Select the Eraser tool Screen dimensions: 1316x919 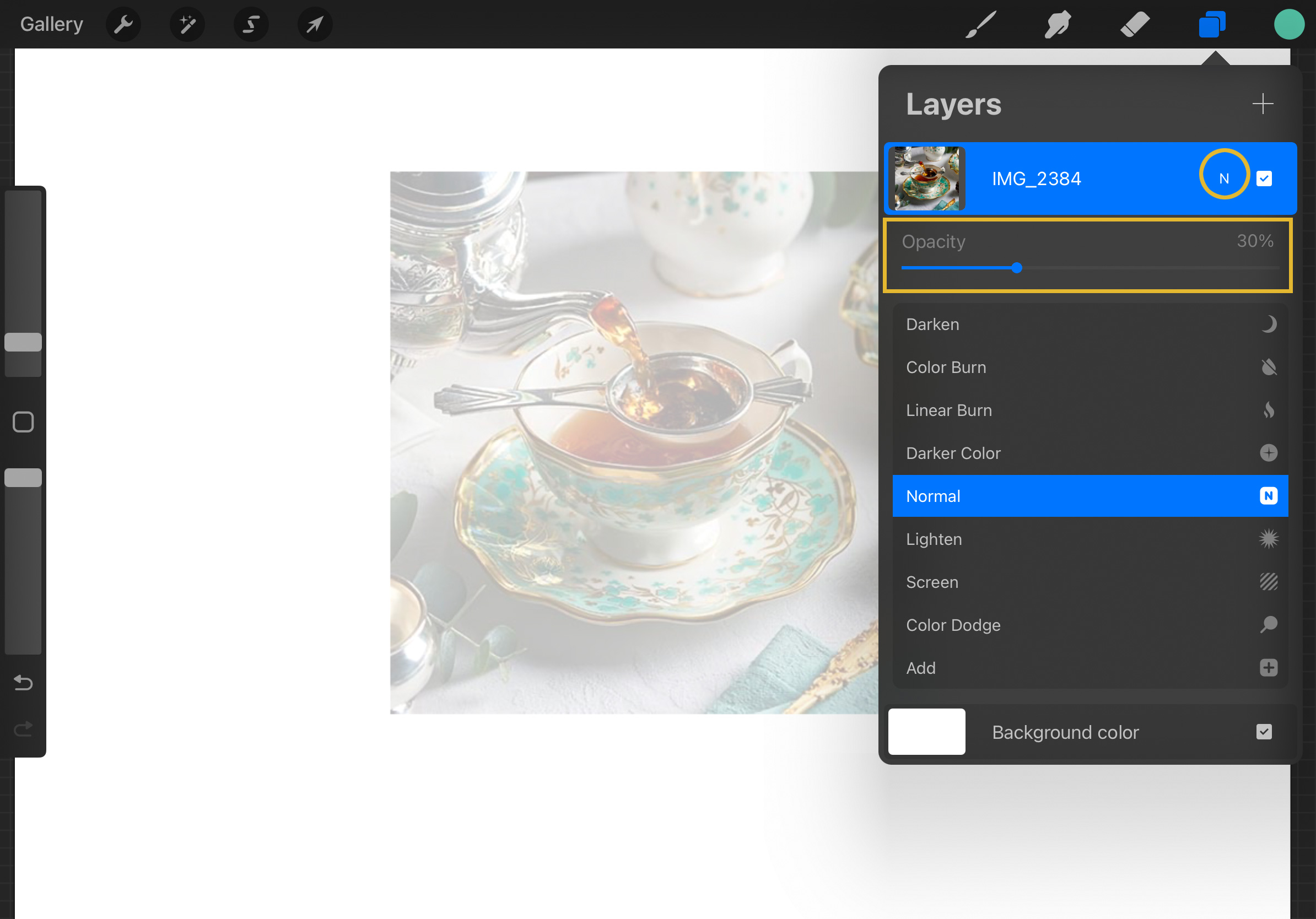[1135, 25]
